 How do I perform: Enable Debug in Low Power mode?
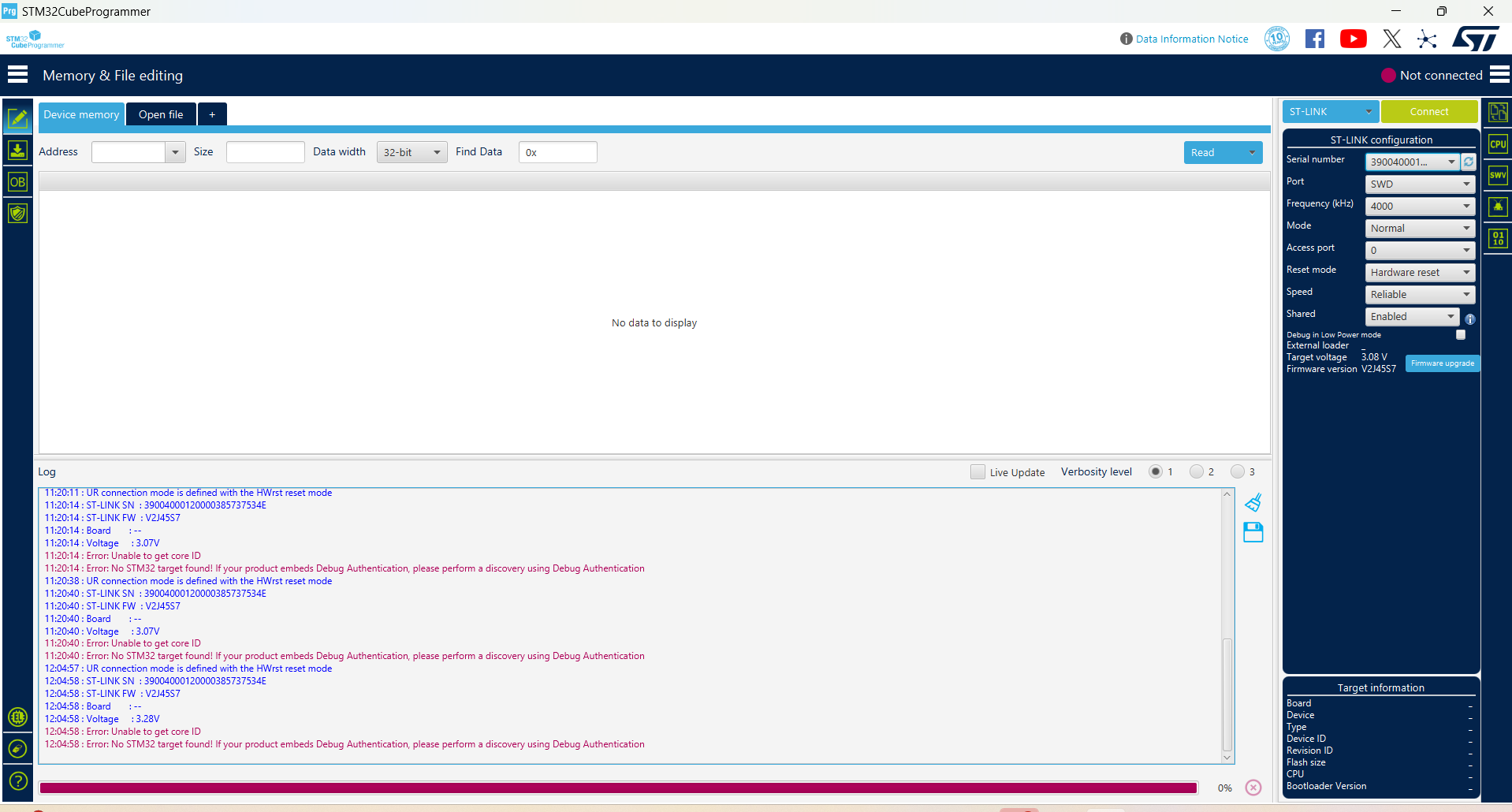click(x=1460, y=334)
